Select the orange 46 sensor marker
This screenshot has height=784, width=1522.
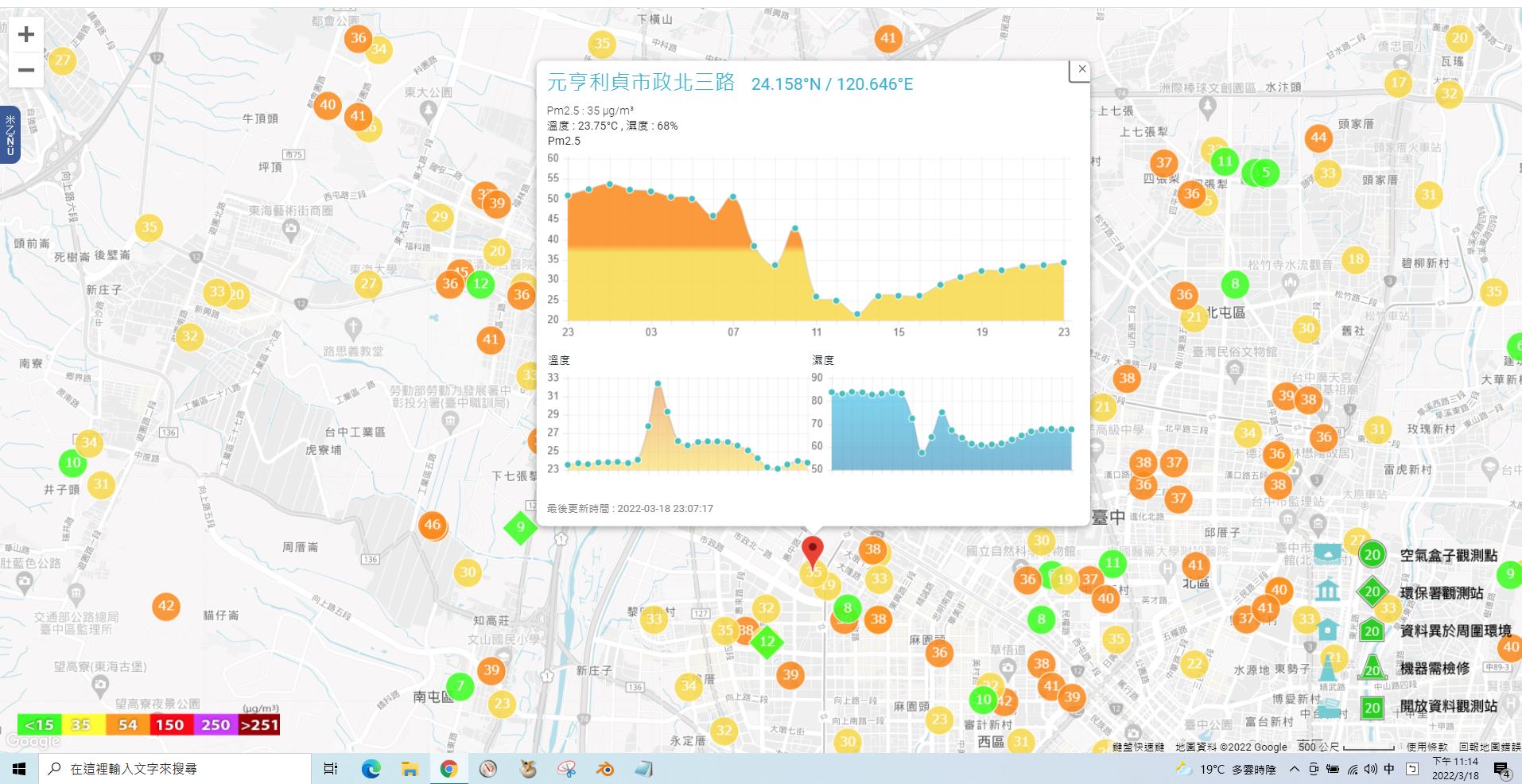pos(433,525)
